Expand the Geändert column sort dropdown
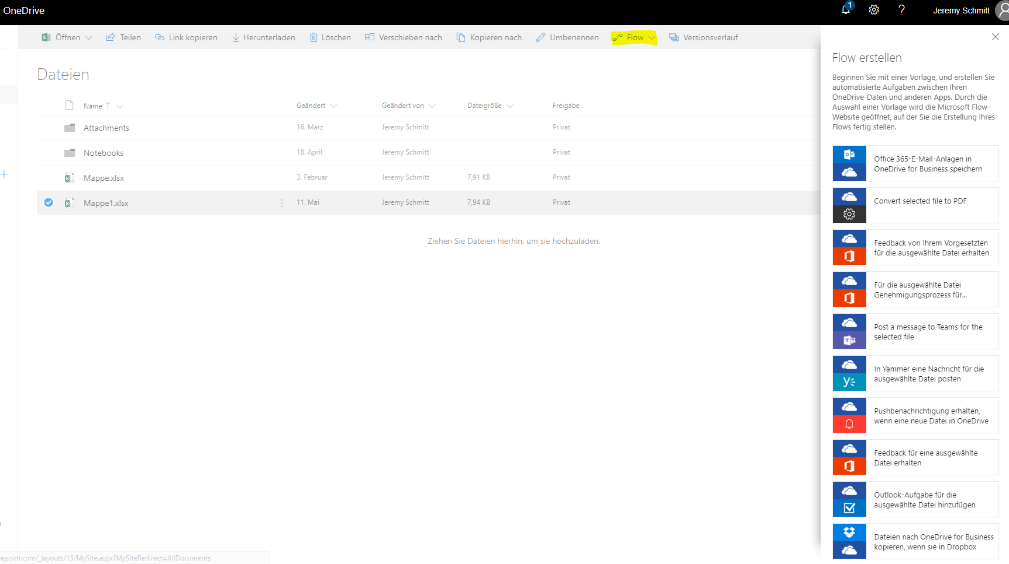This screenshot has width=1009, height=564. tap(333, 106)
